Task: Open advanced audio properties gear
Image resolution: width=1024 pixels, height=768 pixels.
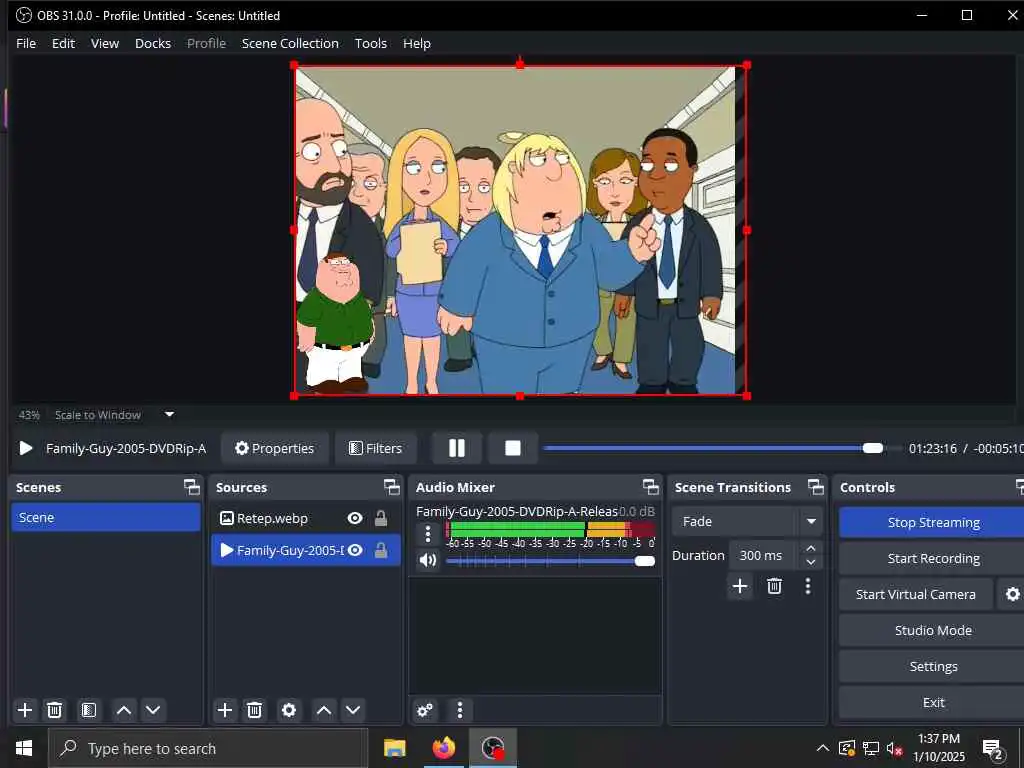Action: (424, 710)
